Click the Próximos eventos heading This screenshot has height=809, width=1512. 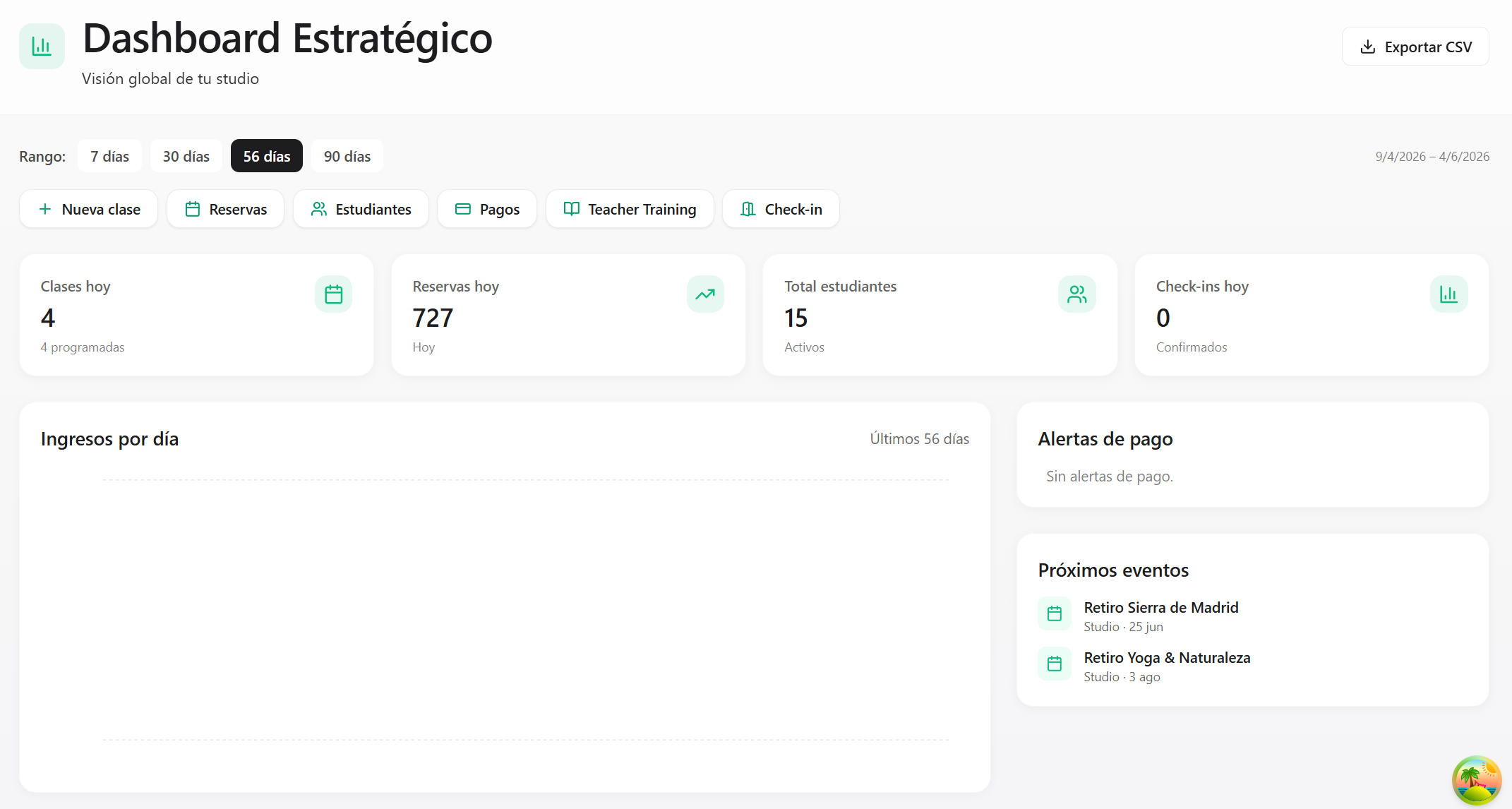pyautogui.click(x=1113, y=570)
